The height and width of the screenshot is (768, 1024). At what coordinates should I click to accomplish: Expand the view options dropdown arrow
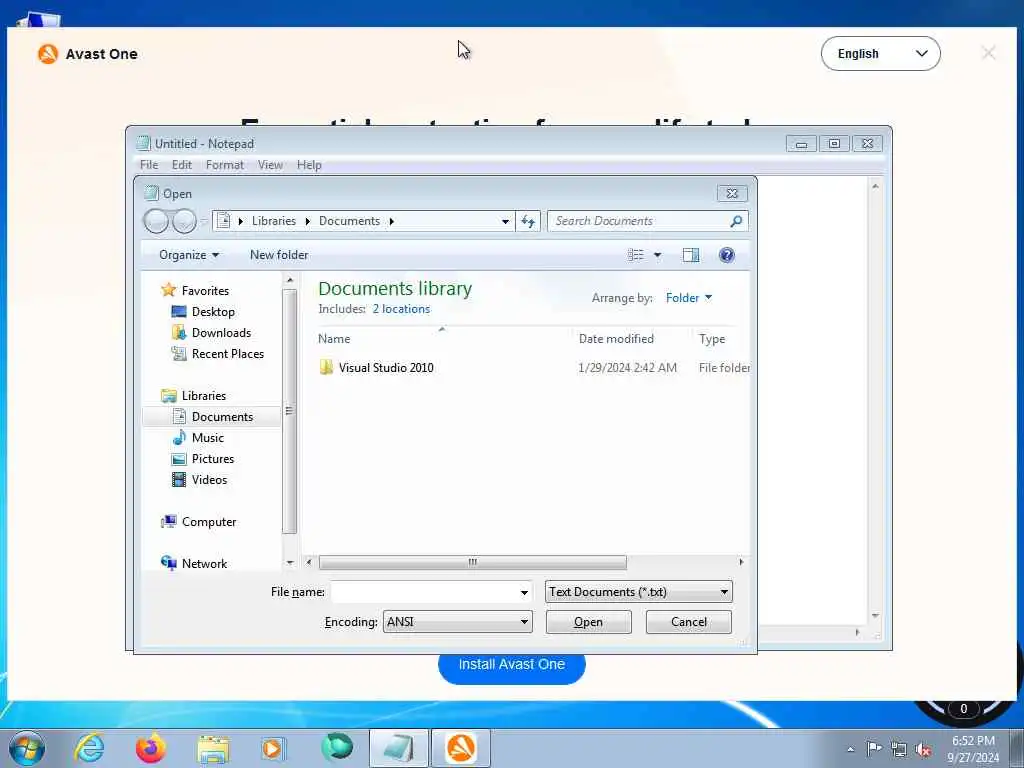point(658,255)
